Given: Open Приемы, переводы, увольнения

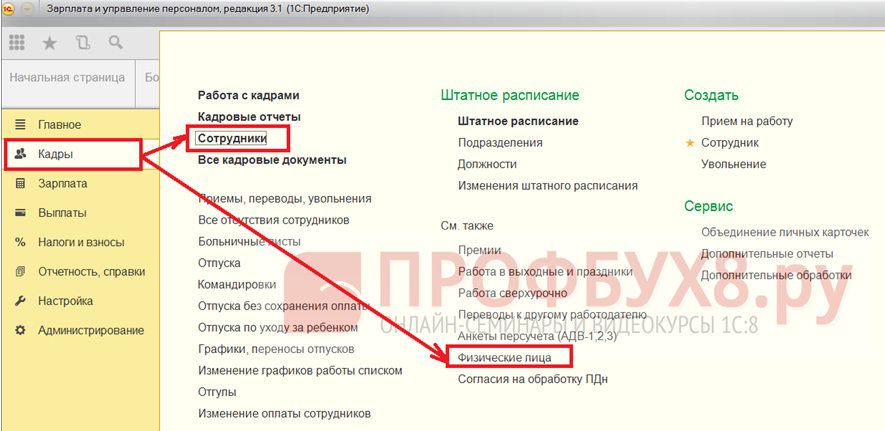Looking at the screenshot, I should [284, 199].
